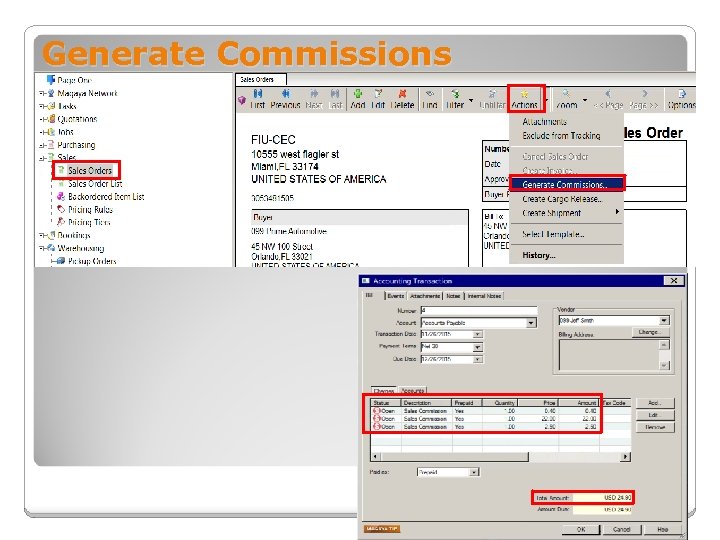Screen dimensions: 720x540
Task: Click the status icon of the 0.40 commission row
Action: click(377, 411)
